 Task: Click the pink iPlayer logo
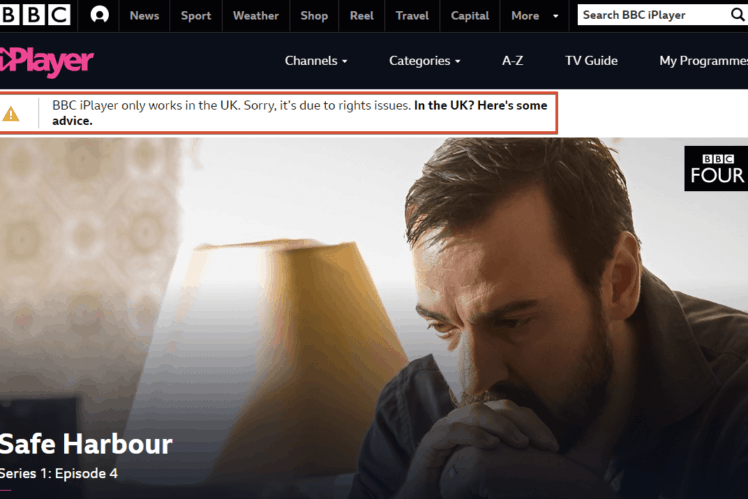click(46, 62)
